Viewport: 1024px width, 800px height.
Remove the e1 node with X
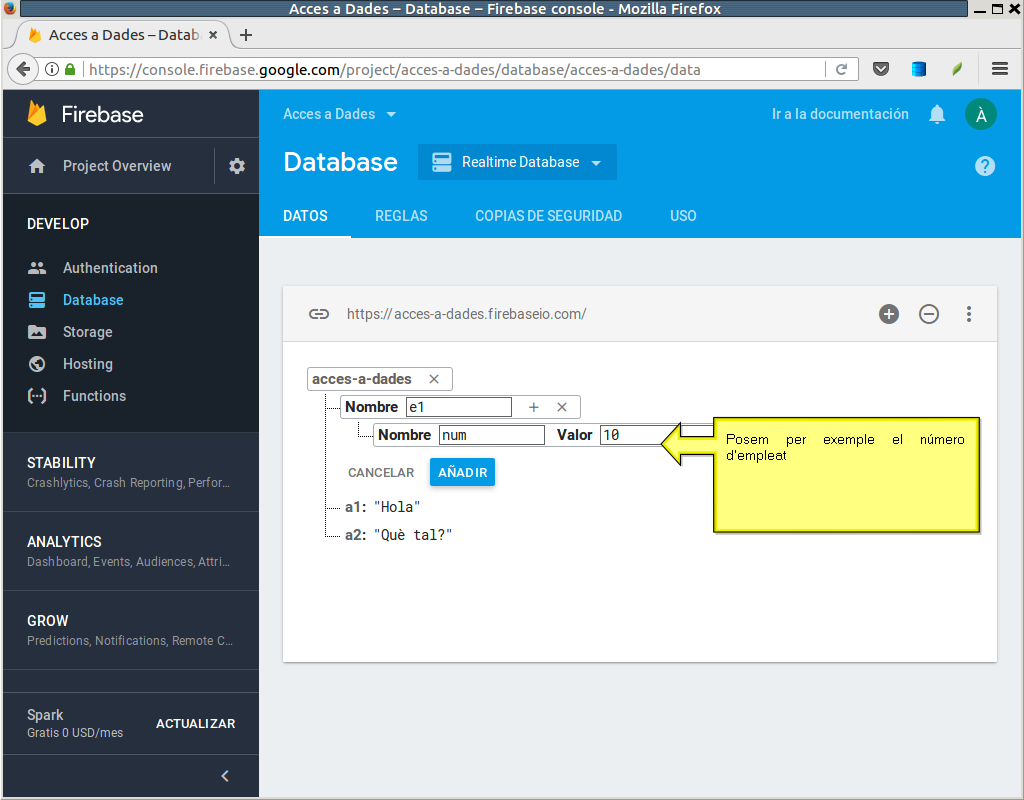[562, 407]
